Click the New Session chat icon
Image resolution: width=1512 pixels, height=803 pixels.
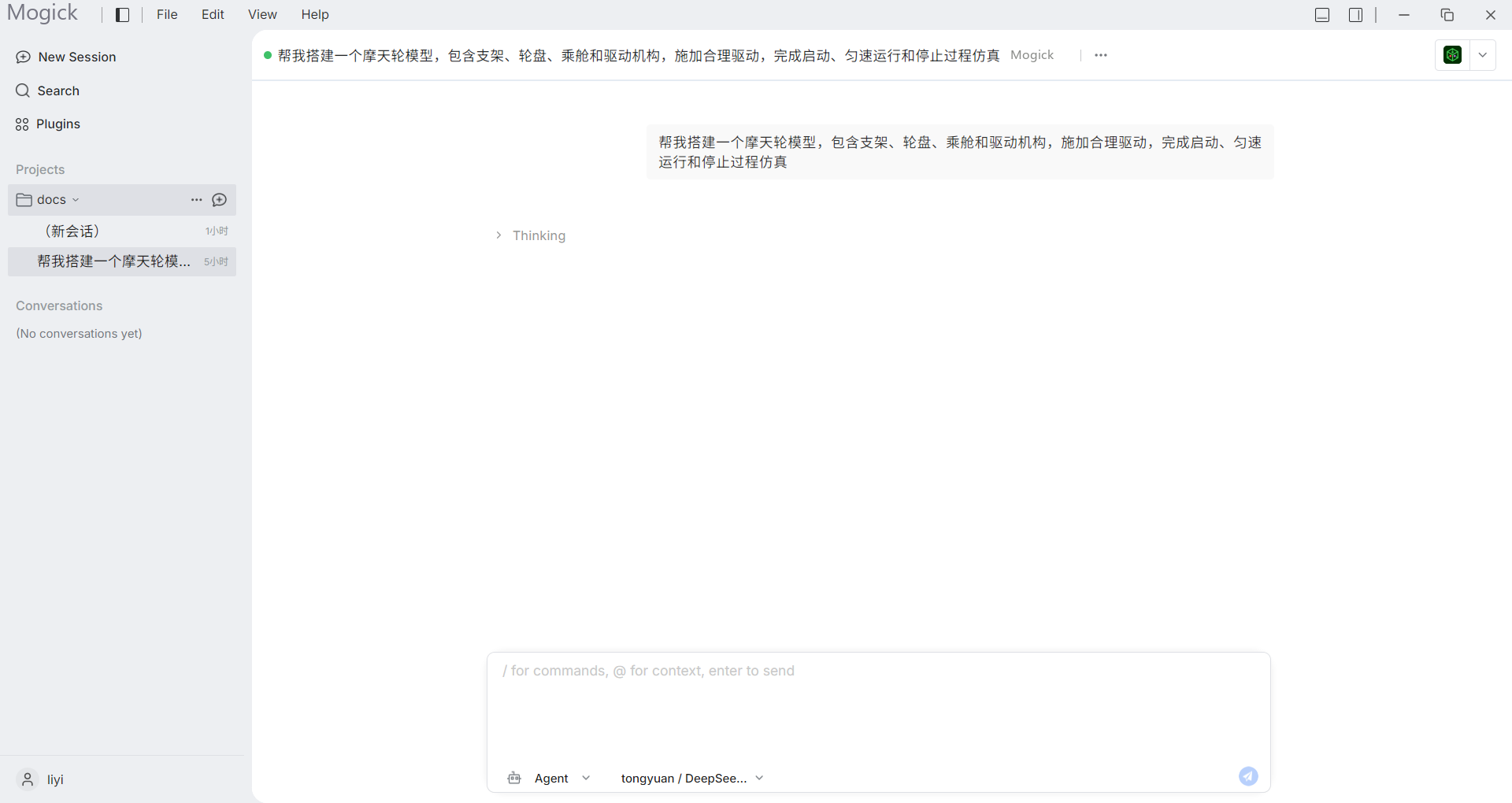point(23,57)
